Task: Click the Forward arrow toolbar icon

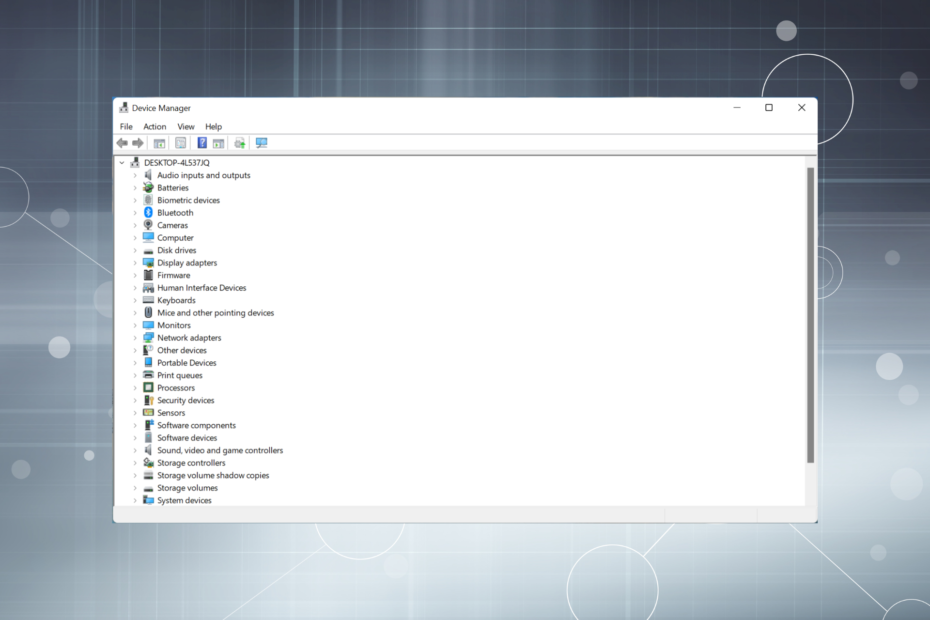Action: [138, 143]
